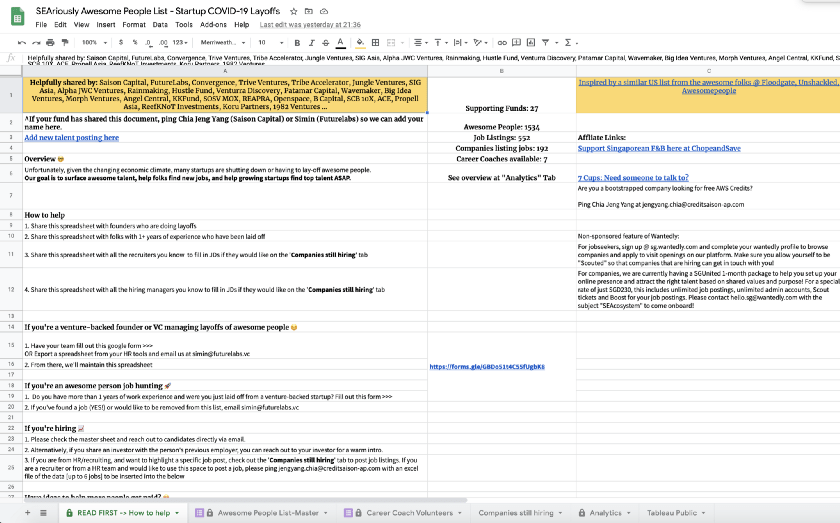Open the Add-ons menu
Image resolution: width=840 pixels, height=523 pixels.
pos(213,25)
